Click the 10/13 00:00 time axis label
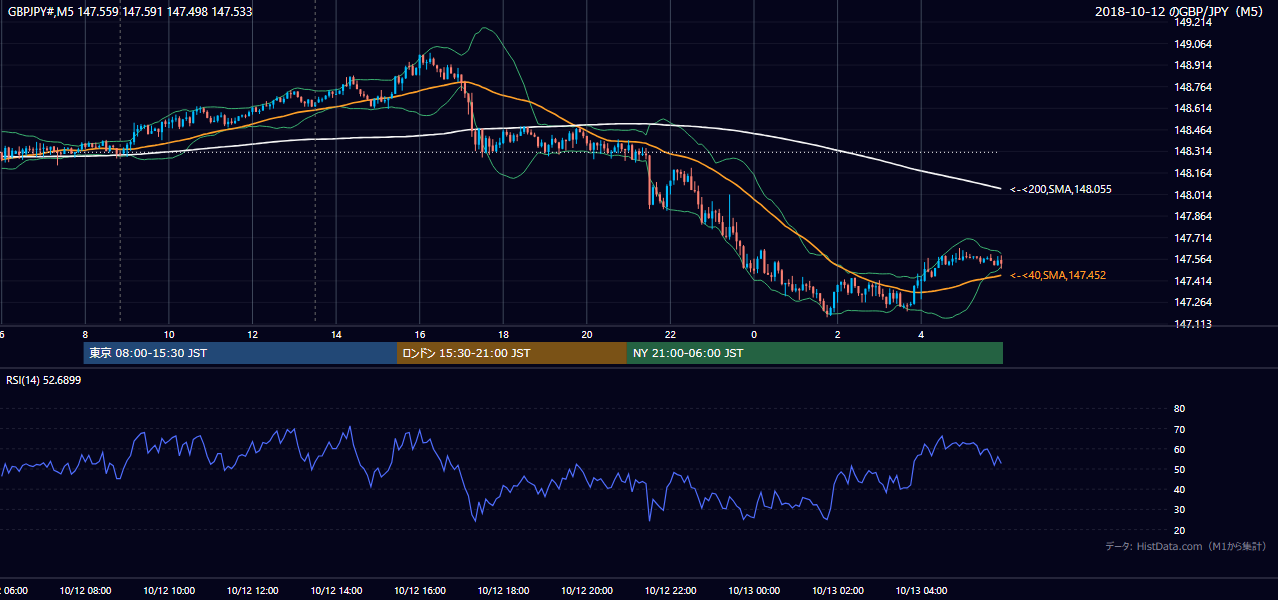Viewport: 1278px width, 600px height. [754, 591]
